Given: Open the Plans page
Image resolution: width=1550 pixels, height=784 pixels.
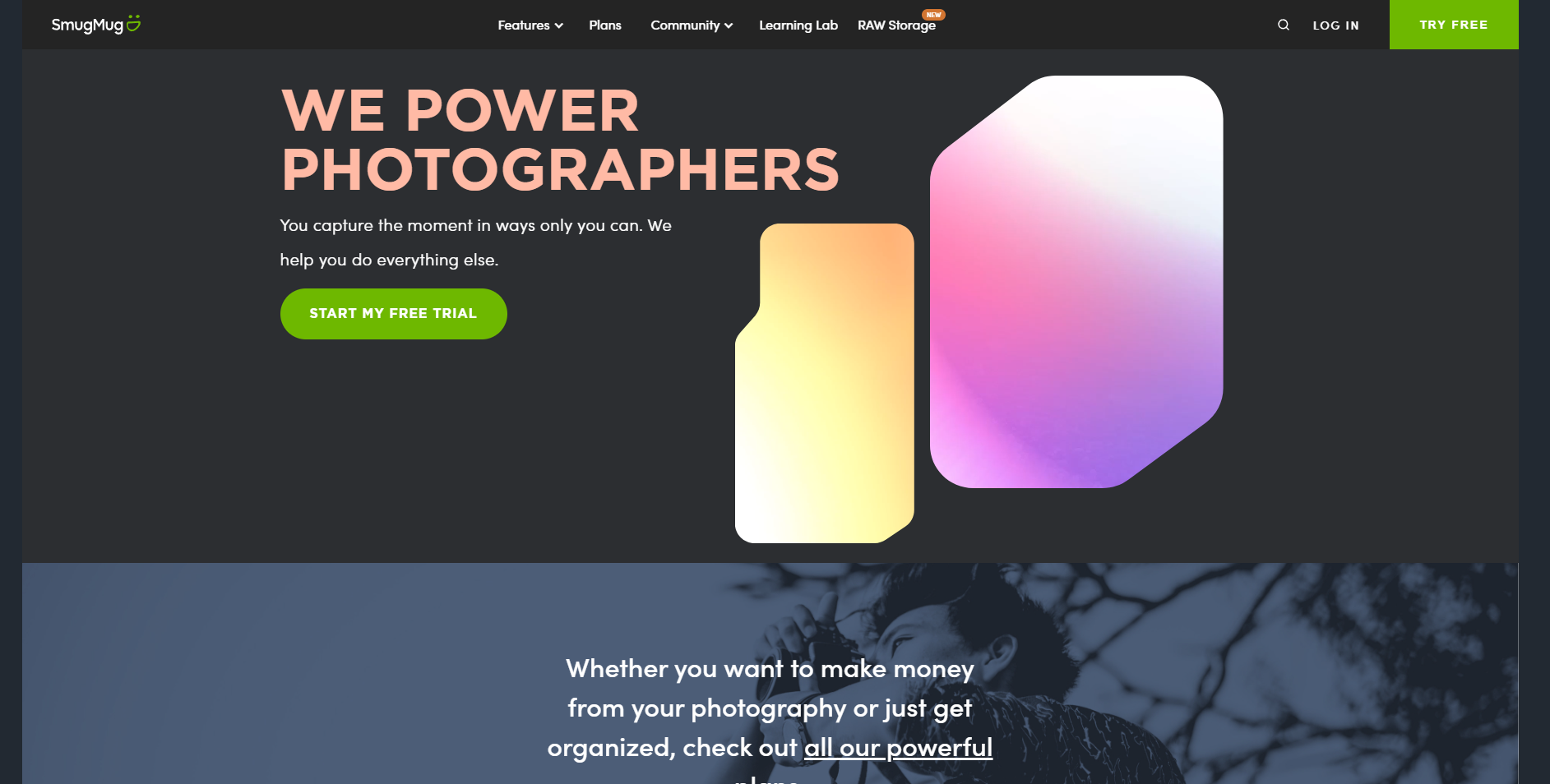Looking at the screenshot, I should click(605, 25).
